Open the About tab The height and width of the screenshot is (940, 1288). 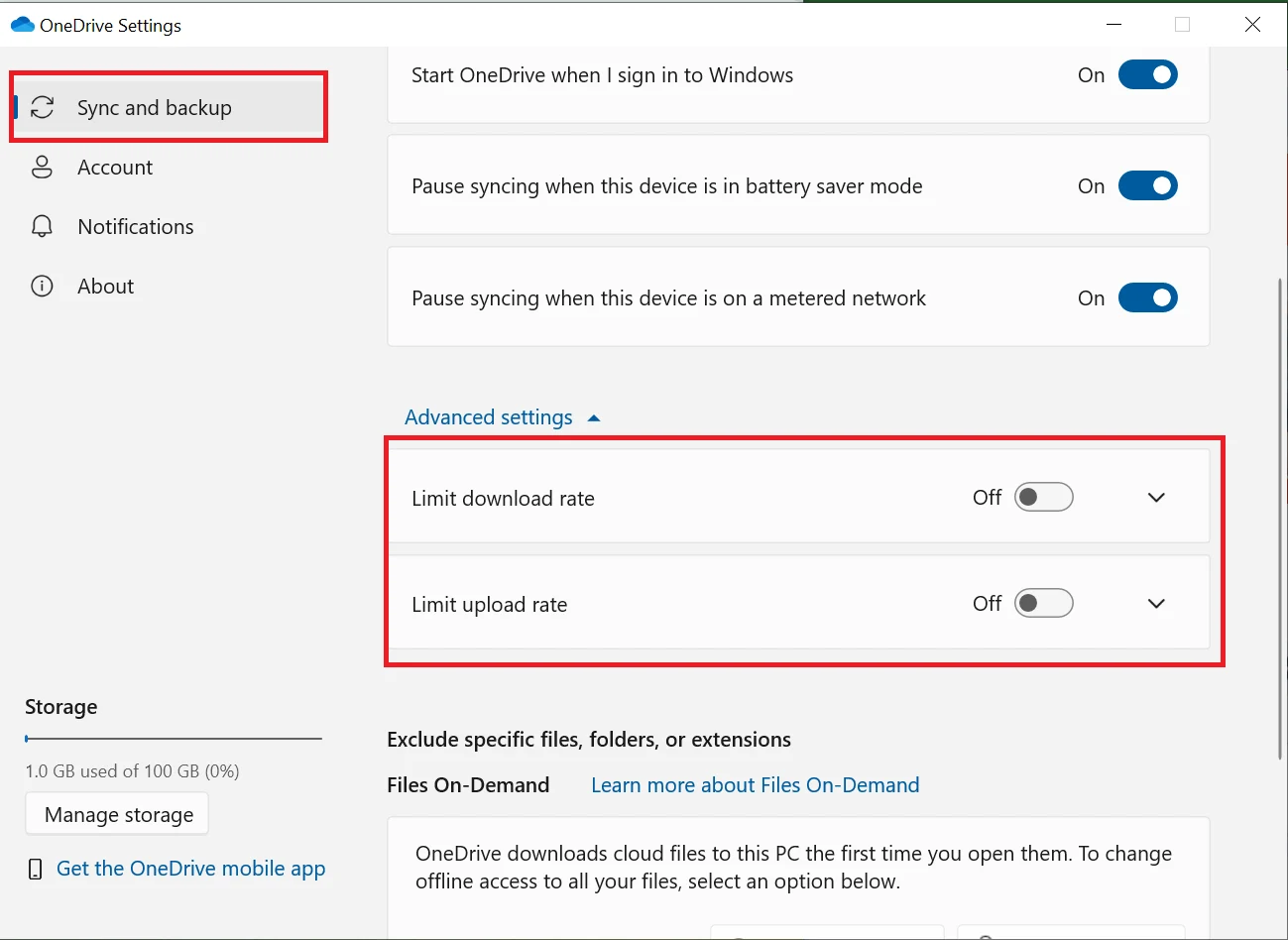pyautogui.click(x=105, y=287)
